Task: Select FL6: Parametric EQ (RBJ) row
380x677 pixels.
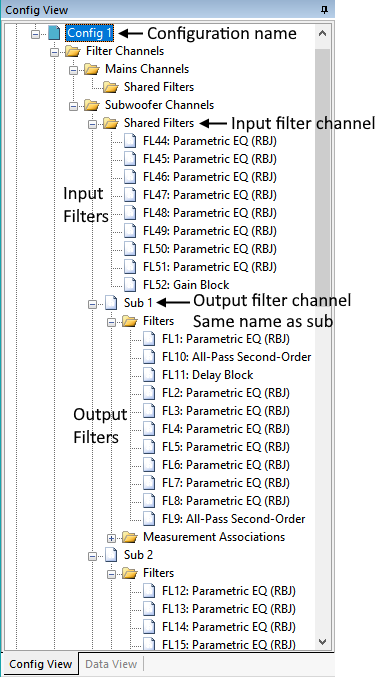Action: [225, 465]
